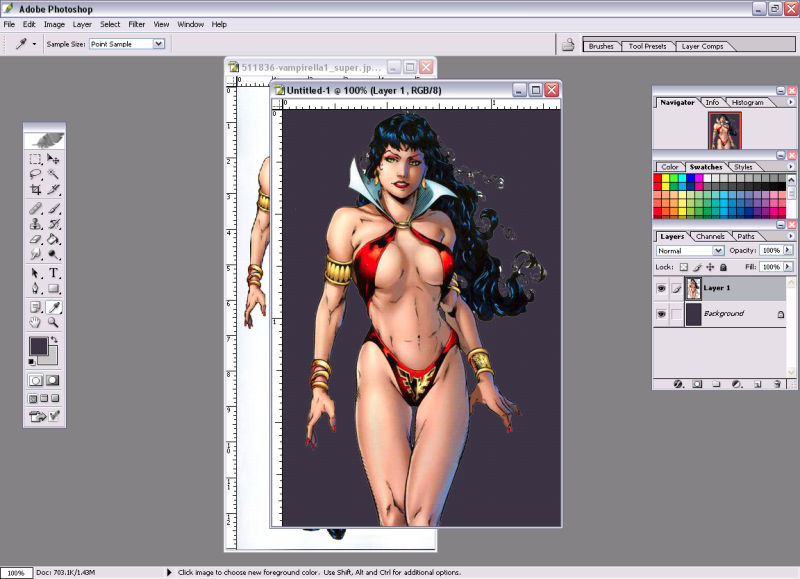Create a new layer from Layers panel
This screenshot has height=579, width=800.
(757, 384)
